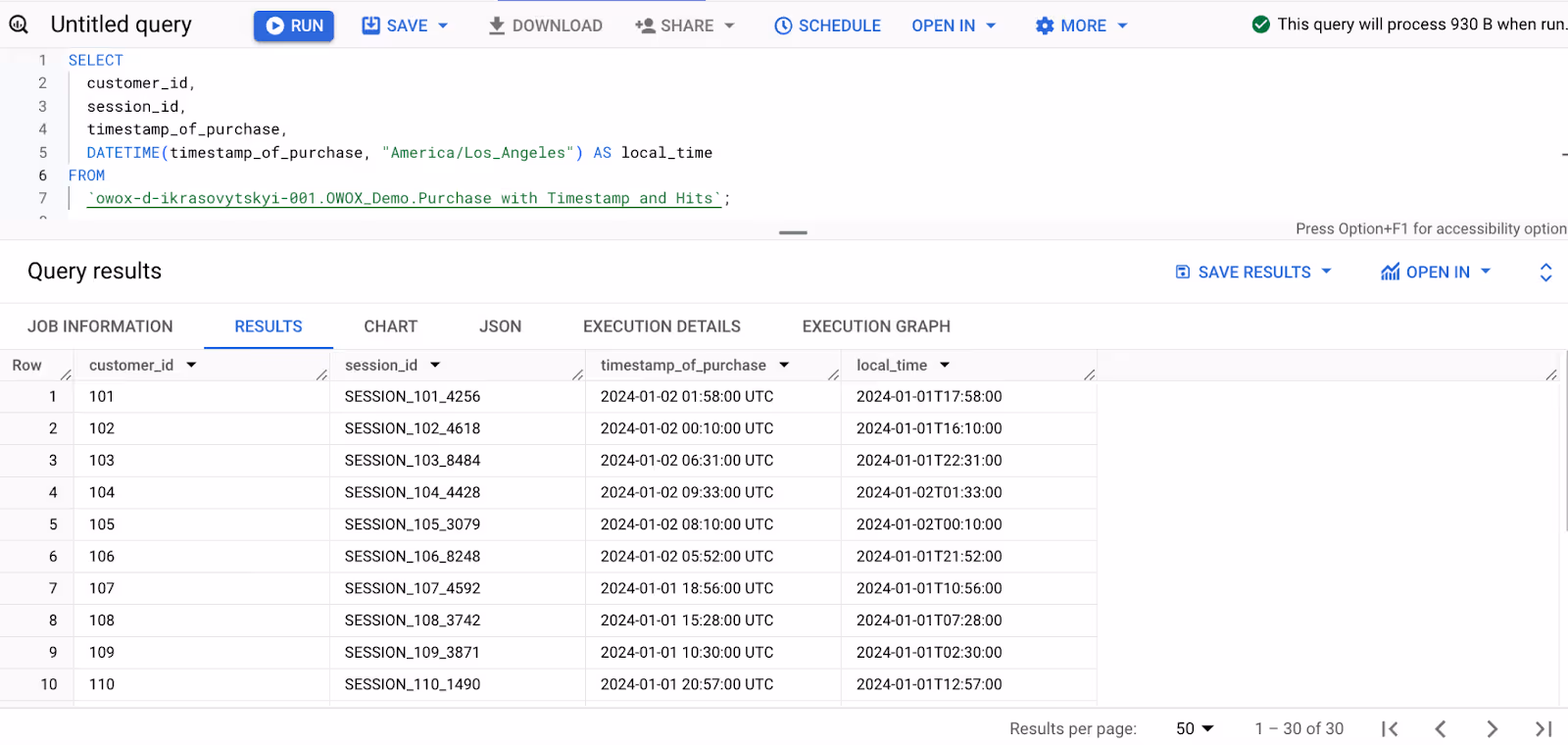Jump to the last page of results
This screenshot has width=1568, height=745.
click(x=1543, y=728)
